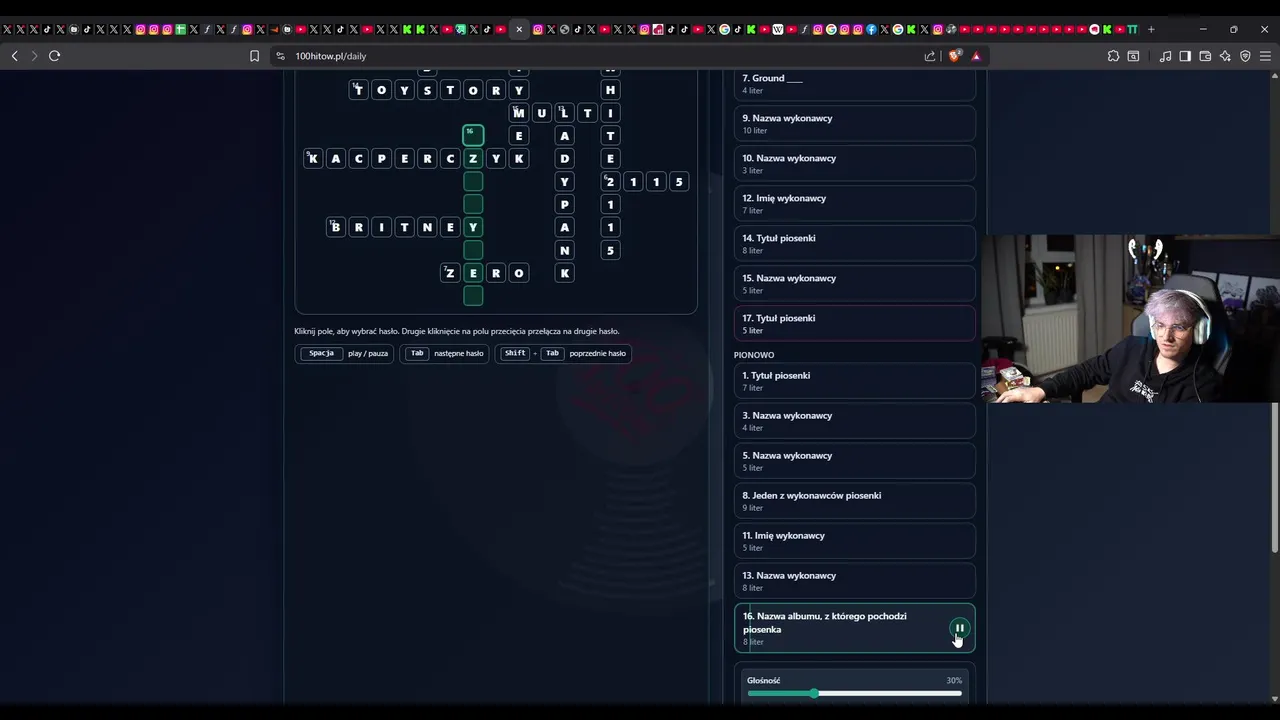The height and width of the screenshot is (720, 1280).
Task: Select clue 7. Ground ___
Action: click(855, 84)
